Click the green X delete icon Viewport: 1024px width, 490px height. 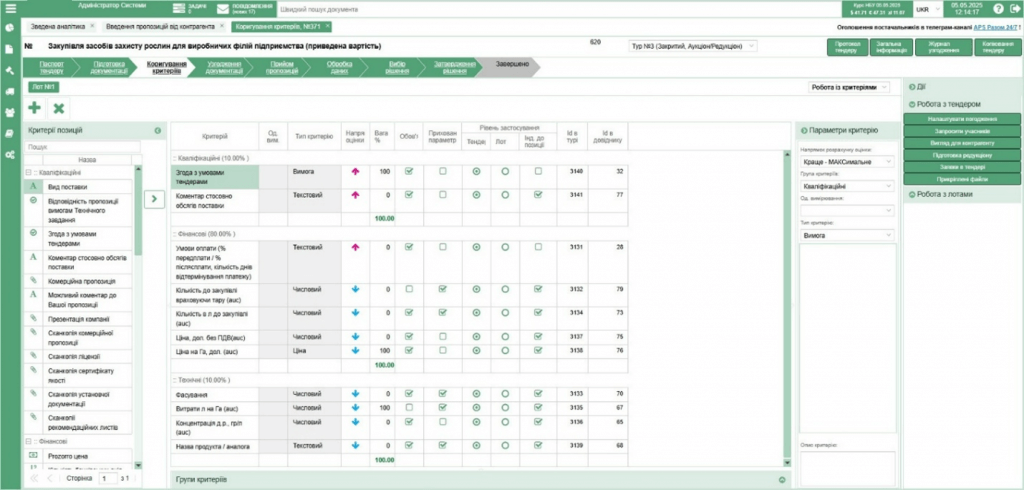pyautogui.click(x=59, y=108)
